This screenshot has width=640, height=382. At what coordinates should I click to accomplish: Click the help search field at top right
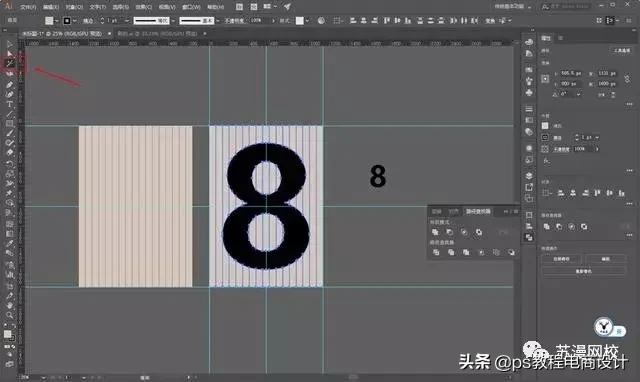tap(567, 7)
